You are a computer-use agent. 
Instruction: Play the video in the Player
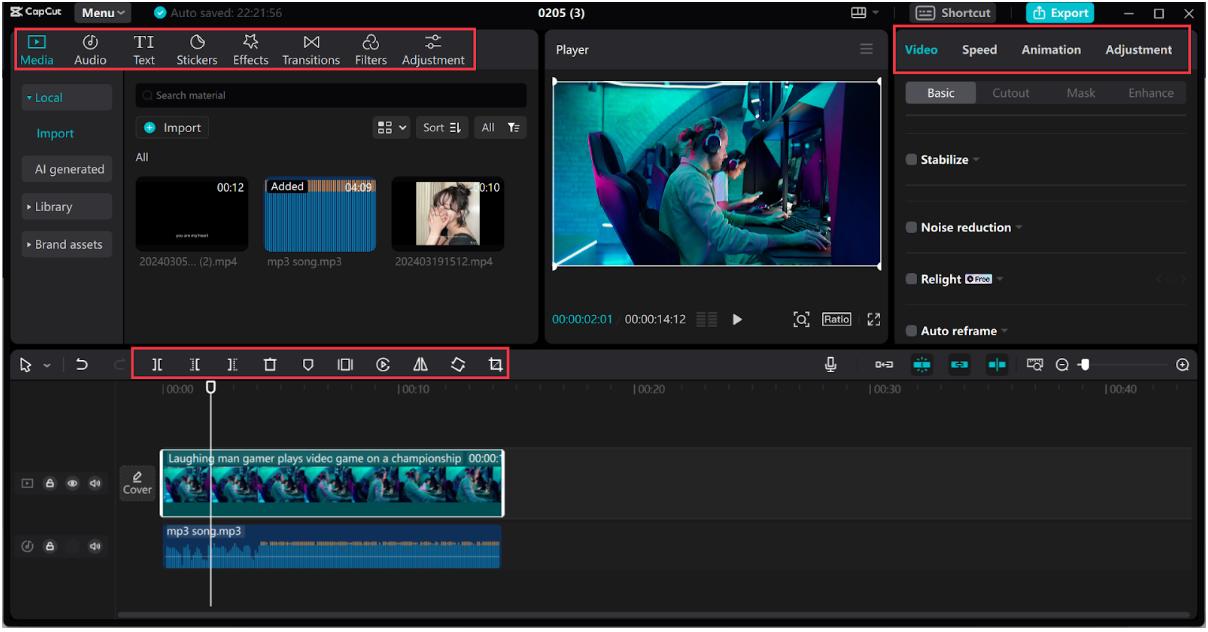(x=737, y=319)
